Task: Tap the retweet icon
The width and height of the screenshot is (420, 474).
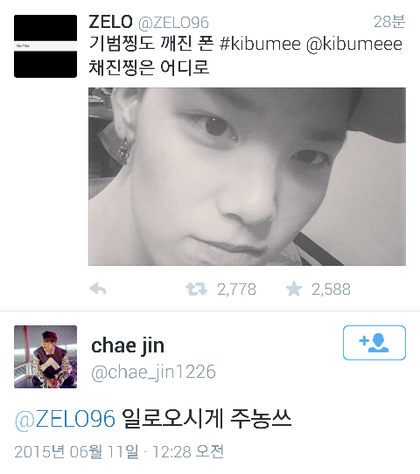Action: tap(196, 289)
